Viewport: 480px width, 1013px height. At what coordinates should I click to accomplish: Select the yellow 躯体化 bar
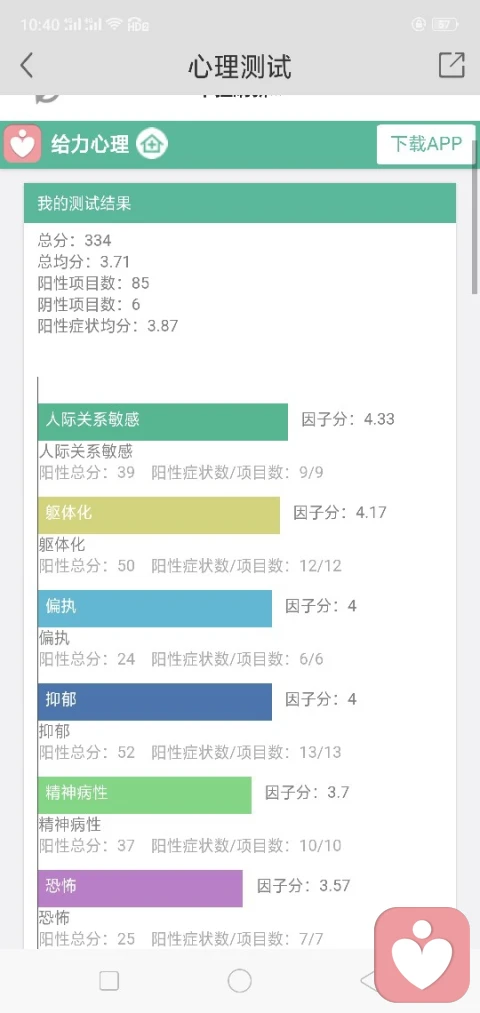(x=159, y=515)
